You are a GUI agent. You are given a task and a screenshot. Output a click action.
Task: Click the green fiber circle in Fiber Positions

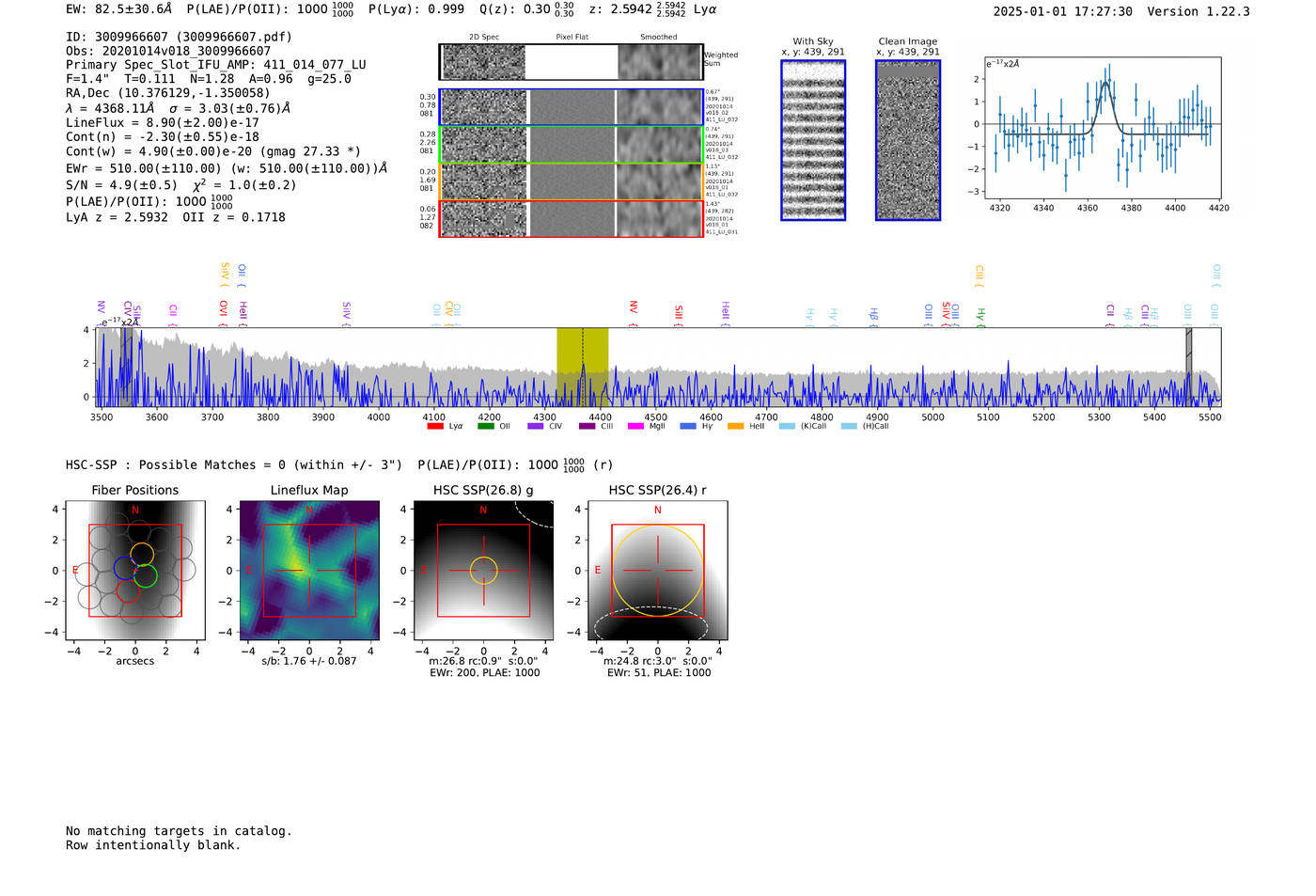(145, 575)
